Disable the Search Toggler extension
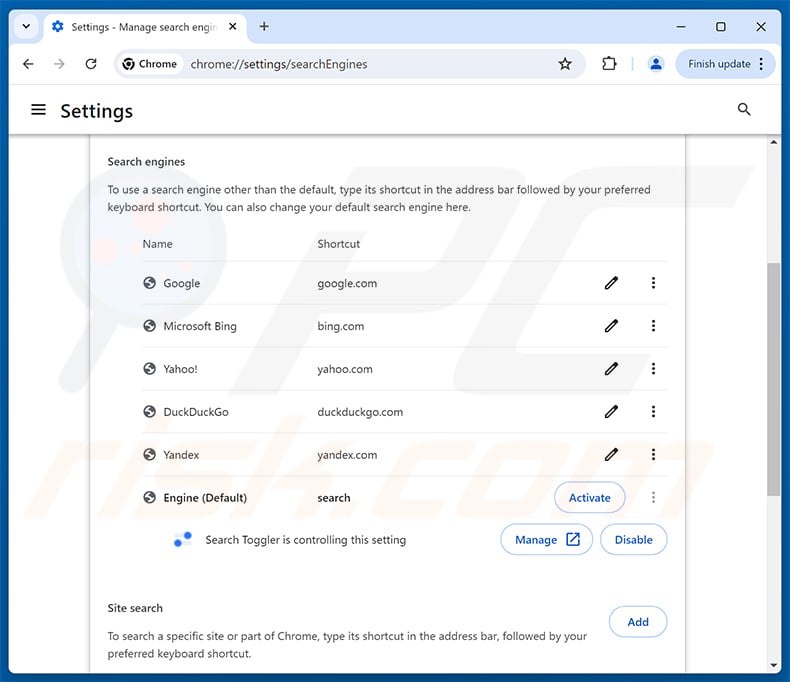The height and width of the screenshot is (682, 790). coord(633,539)
